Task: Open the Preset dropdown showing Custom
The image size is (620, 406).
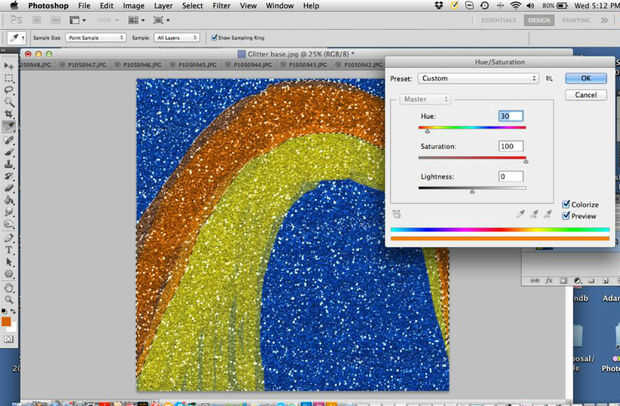Action: (478, 77)
